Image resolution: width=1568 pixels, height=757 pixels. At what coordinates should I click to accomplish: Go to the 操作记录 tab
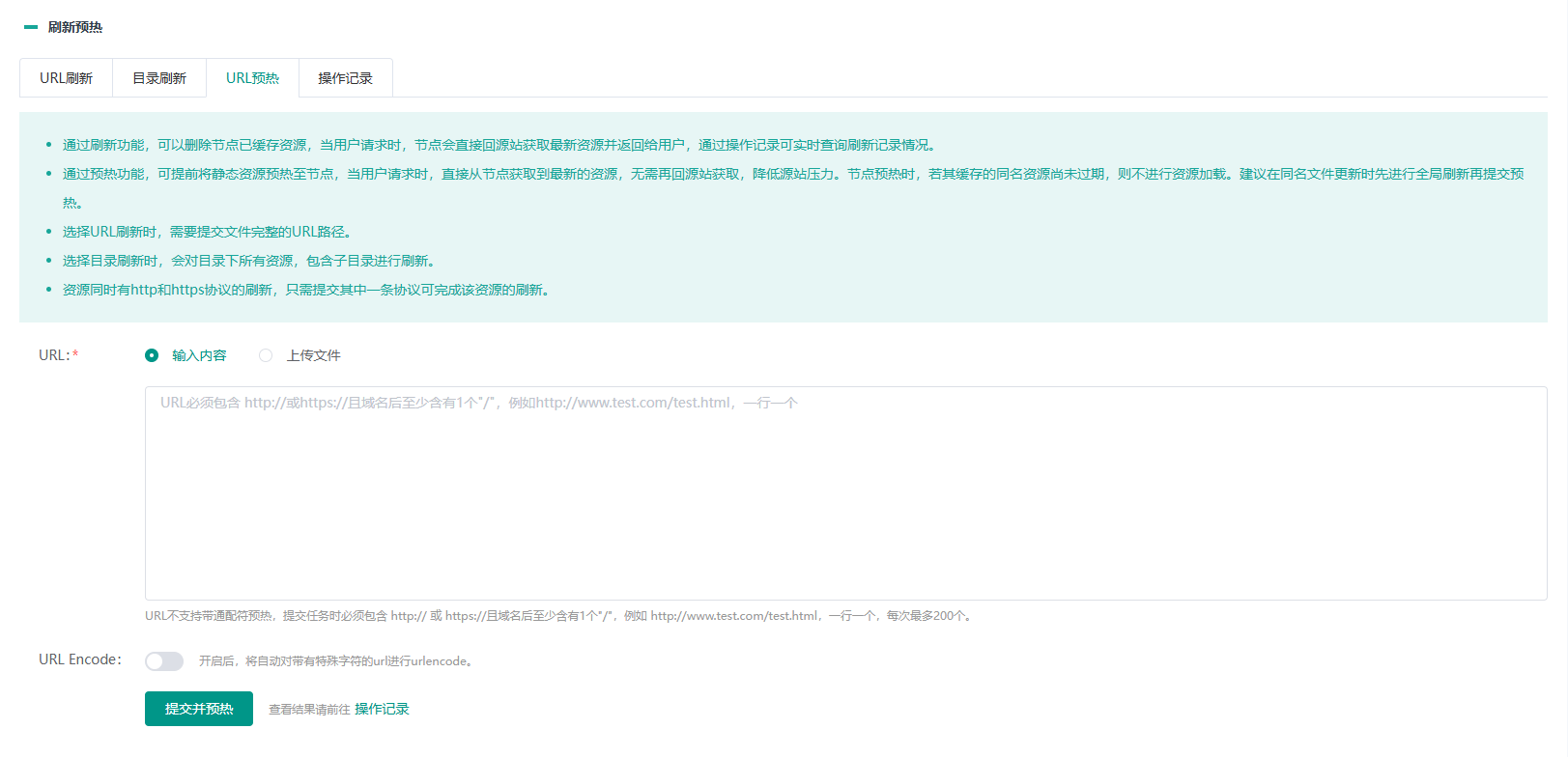click(x=345, y=78)
